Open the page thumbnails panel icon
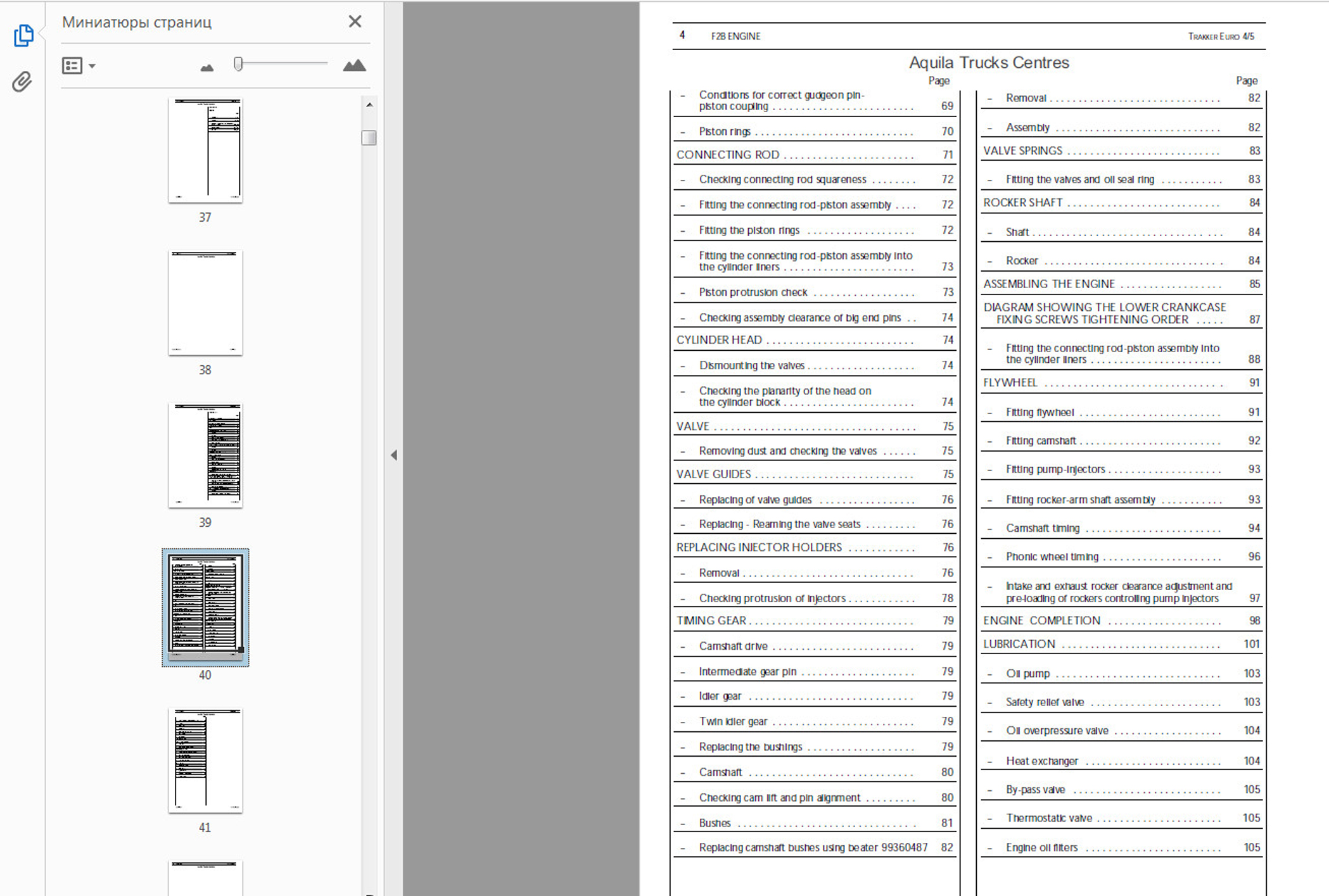 click(x=23, y=35)
